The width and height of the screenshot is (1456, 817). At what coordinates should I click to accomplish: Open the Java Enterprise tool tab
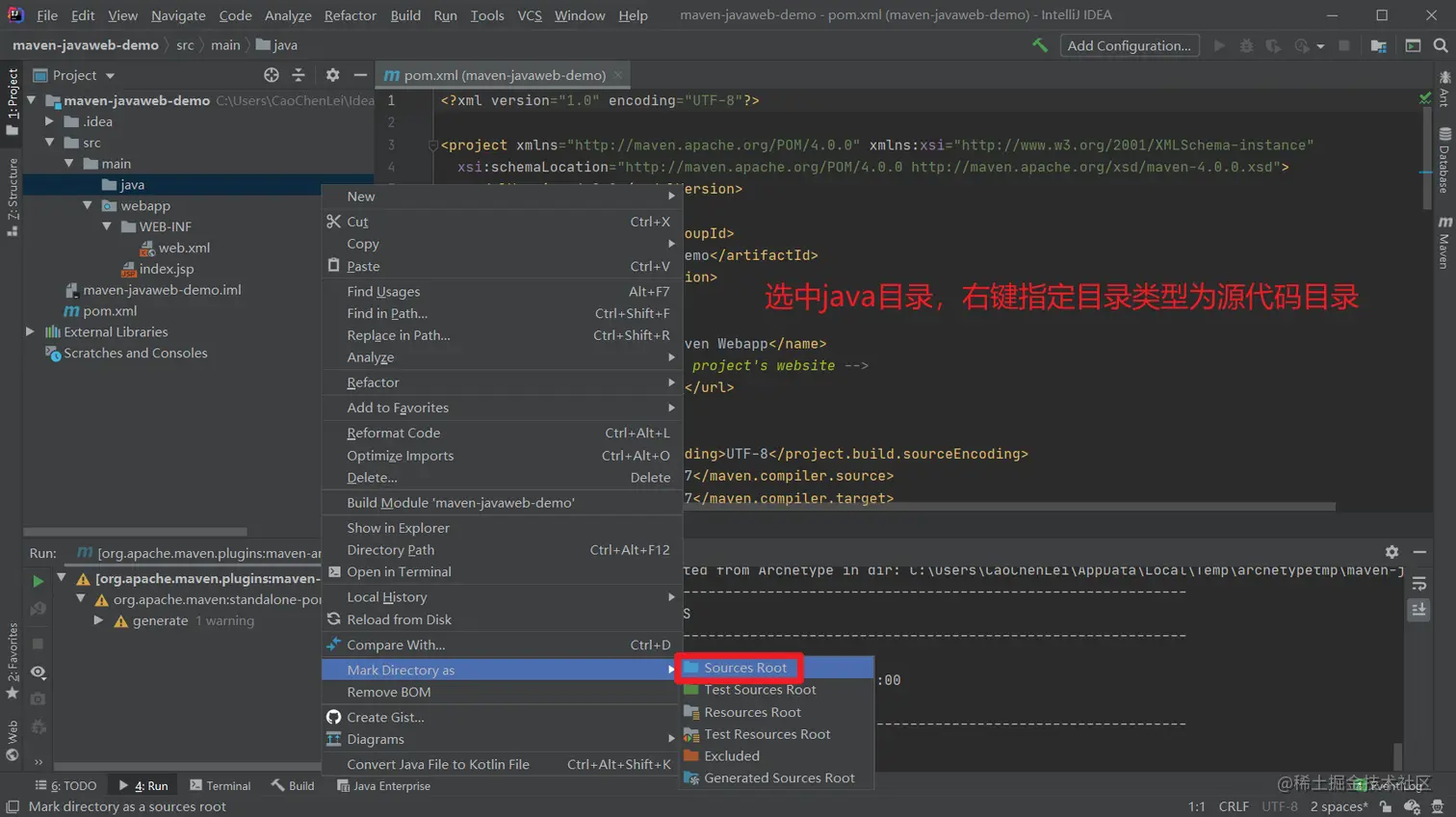click(383, 786)
